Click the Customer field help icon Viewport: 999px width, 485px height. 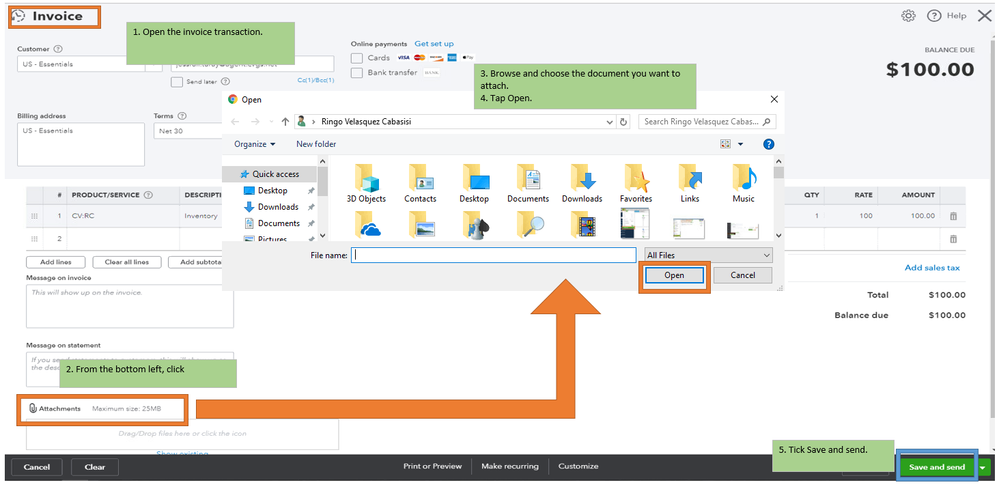click(58, 49)
